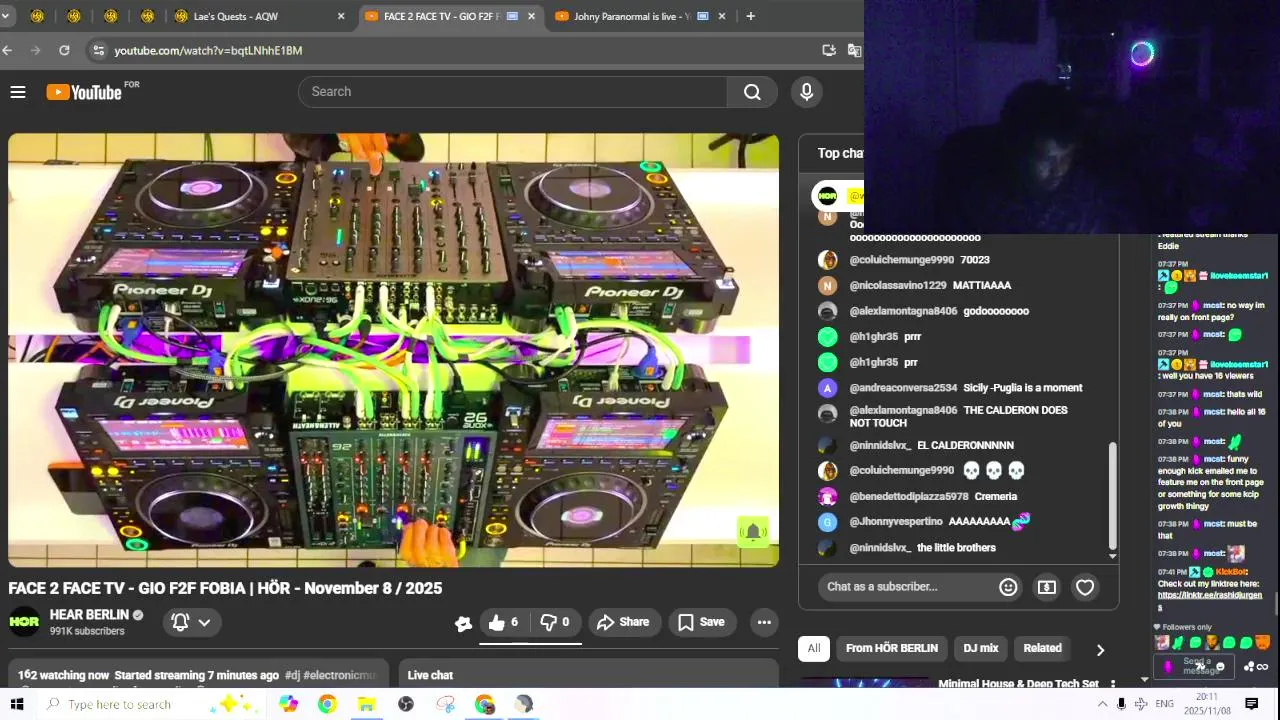Open the Top chat mode dropdown

tap(840, 153)
